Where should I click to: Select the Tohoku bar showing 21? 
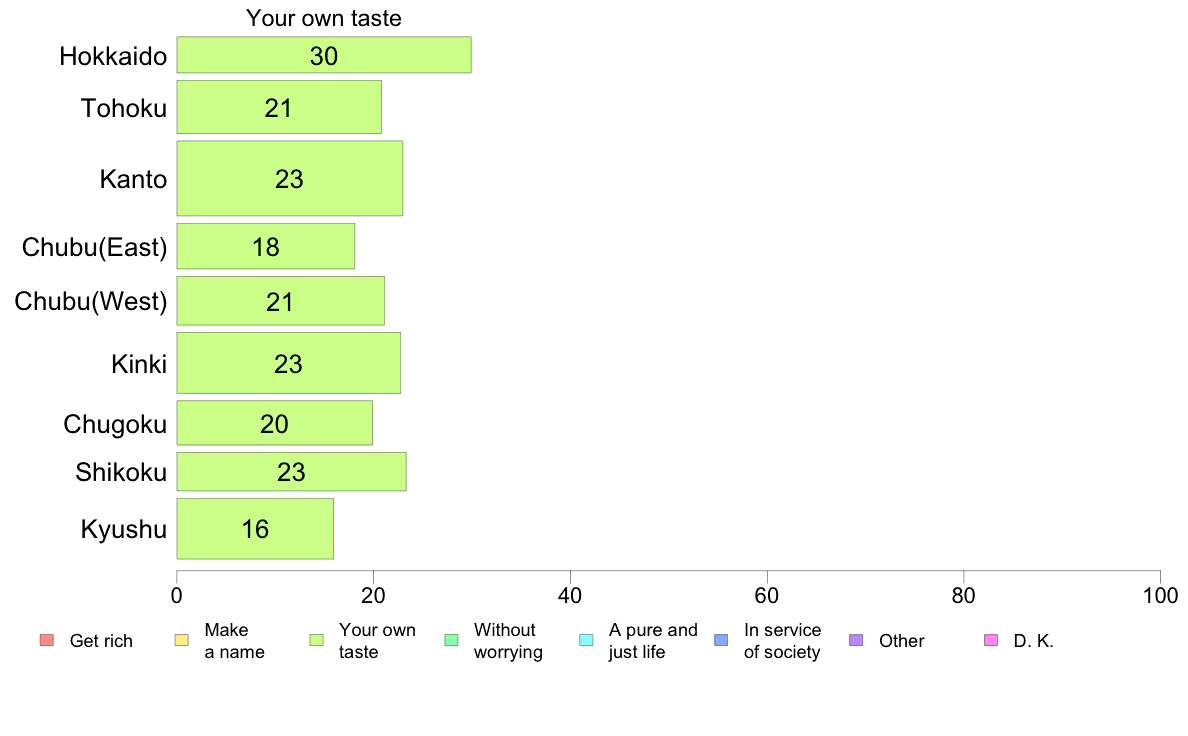click(279, 108)
